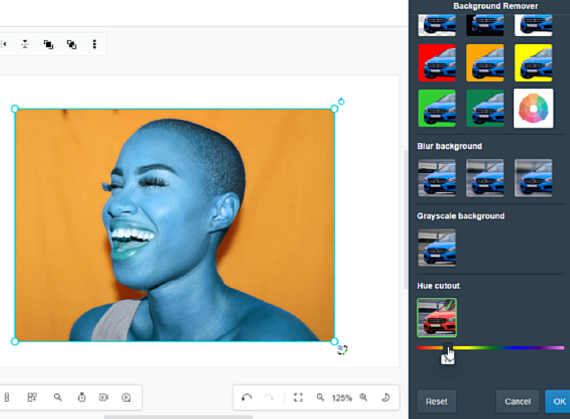Click the top-left resize handle of image

click(15, 109)
